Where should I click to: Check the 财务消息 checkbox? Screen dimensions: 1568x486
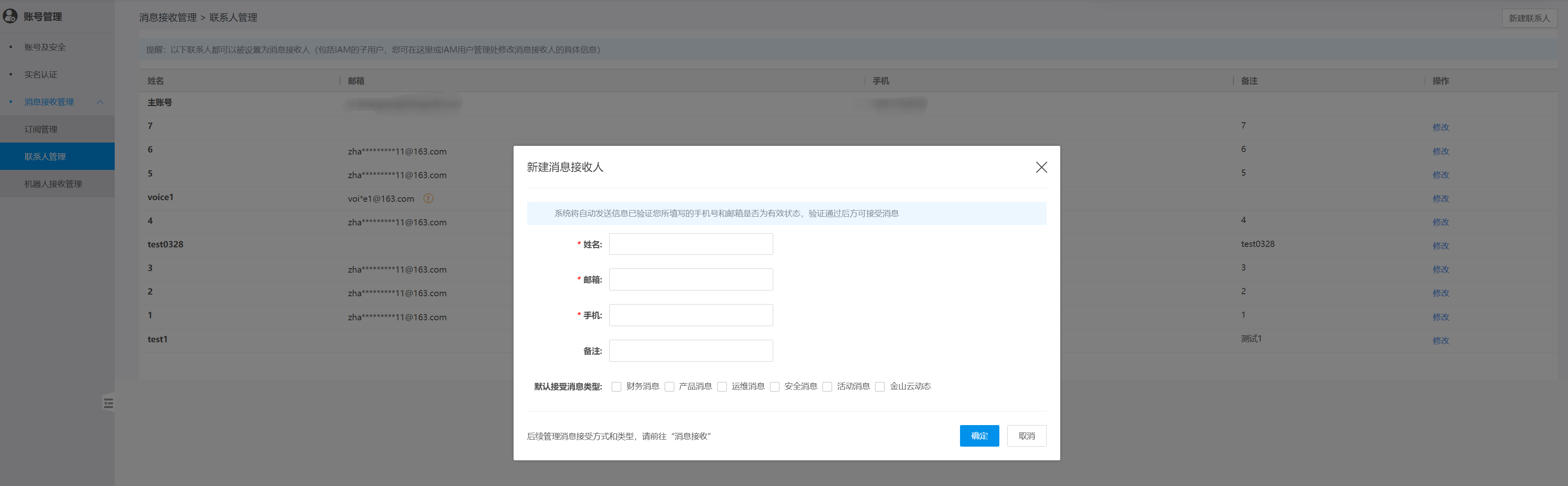pyautogui.click(x=616, y=387)
